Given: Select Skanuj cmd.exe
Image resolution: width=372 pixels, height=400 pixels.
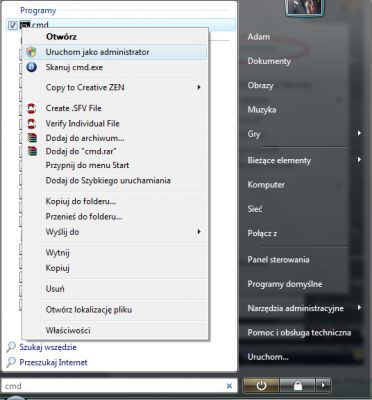Looking at the screenshot, I should point(116,67).
